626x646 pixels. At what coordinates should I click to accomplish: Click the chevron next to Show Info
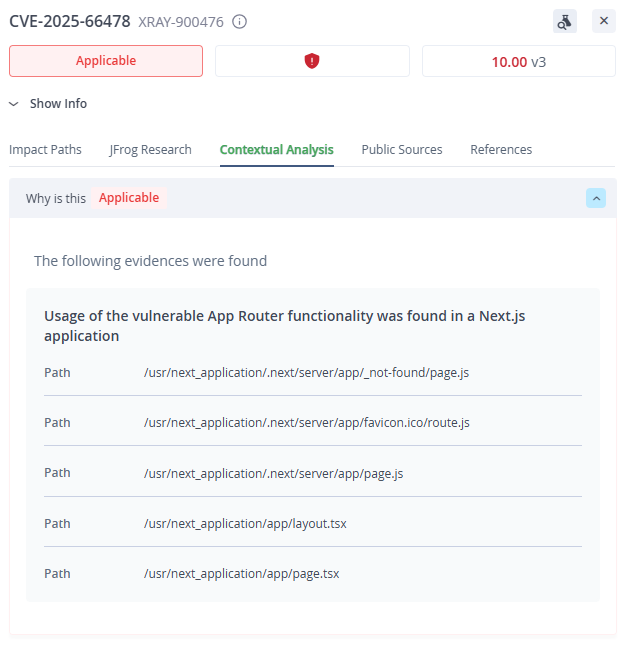pyautogui.click(x=14, y=103)
